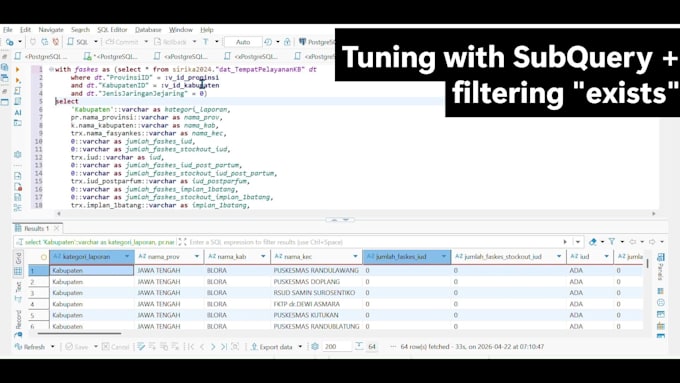The image size is (680, 383).
Task: Click the last row arrow icon
Action: (224, 347)
